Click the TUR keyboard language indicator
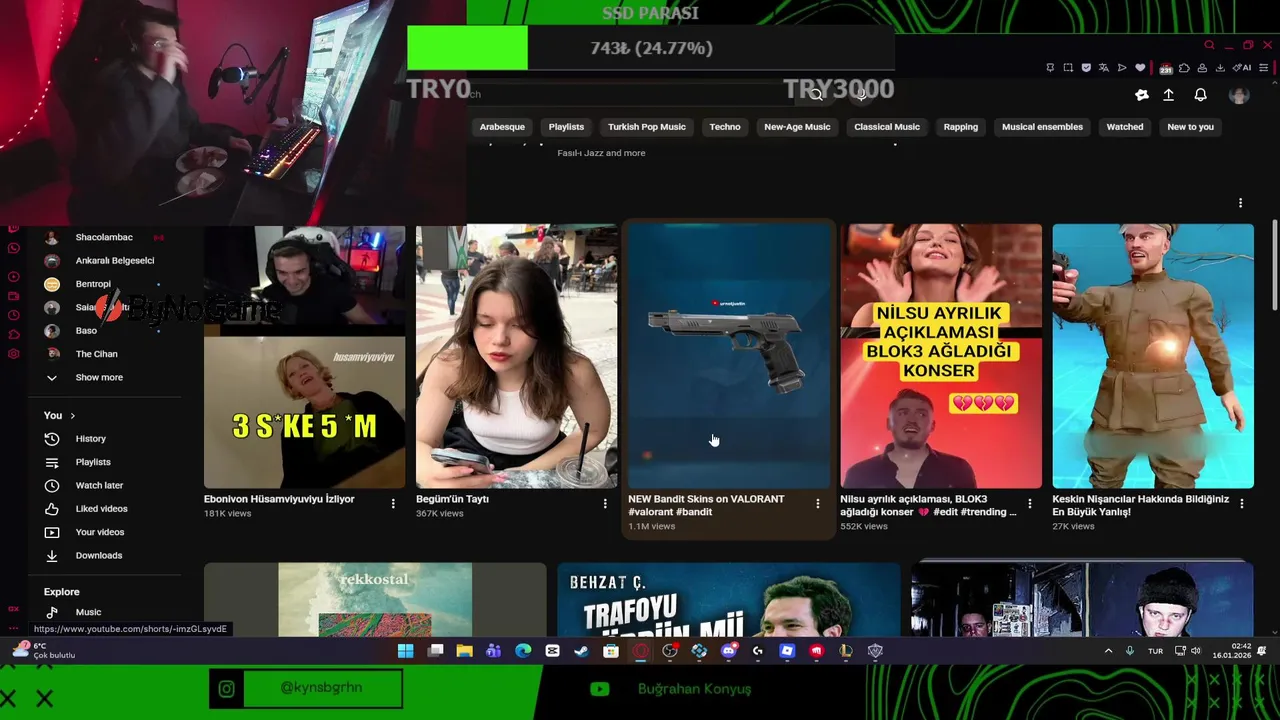Viewport: 1280px width, 720px height. point(1155,651)
